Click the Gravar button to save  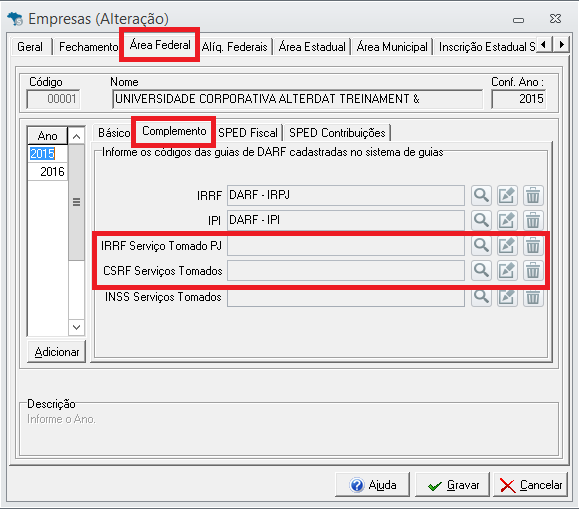click(x=452, y=485)
